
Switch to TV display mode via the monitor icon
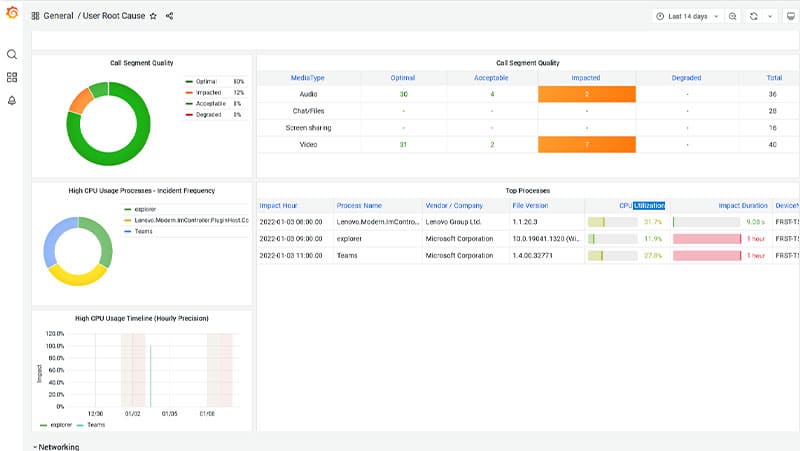[x=791, y=16]
